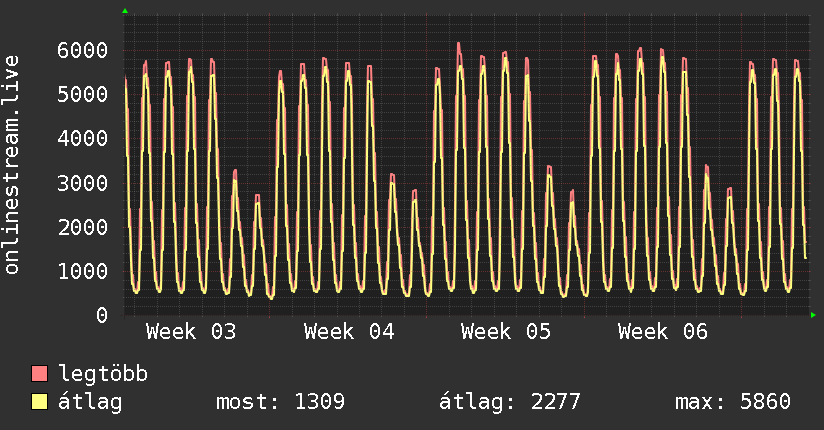
Task: Select the Week 04 axis label
Action: [349, 332]
